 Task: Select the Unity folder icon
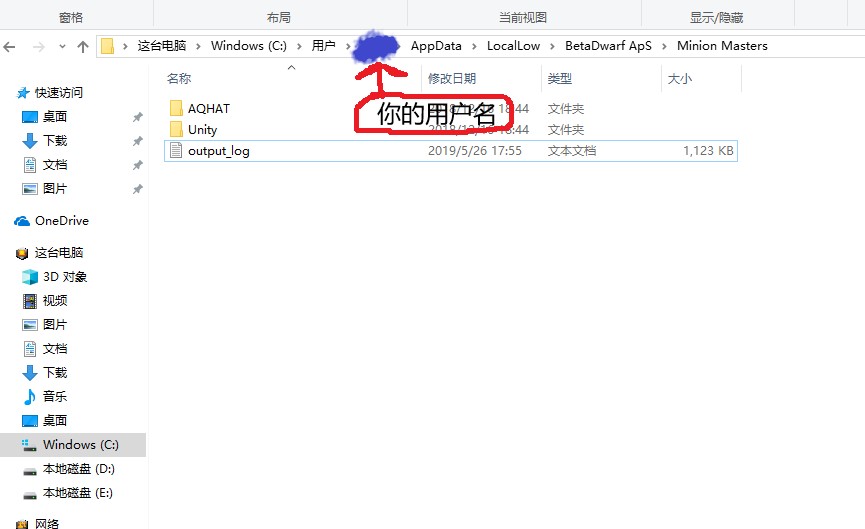tap(176, 130)
